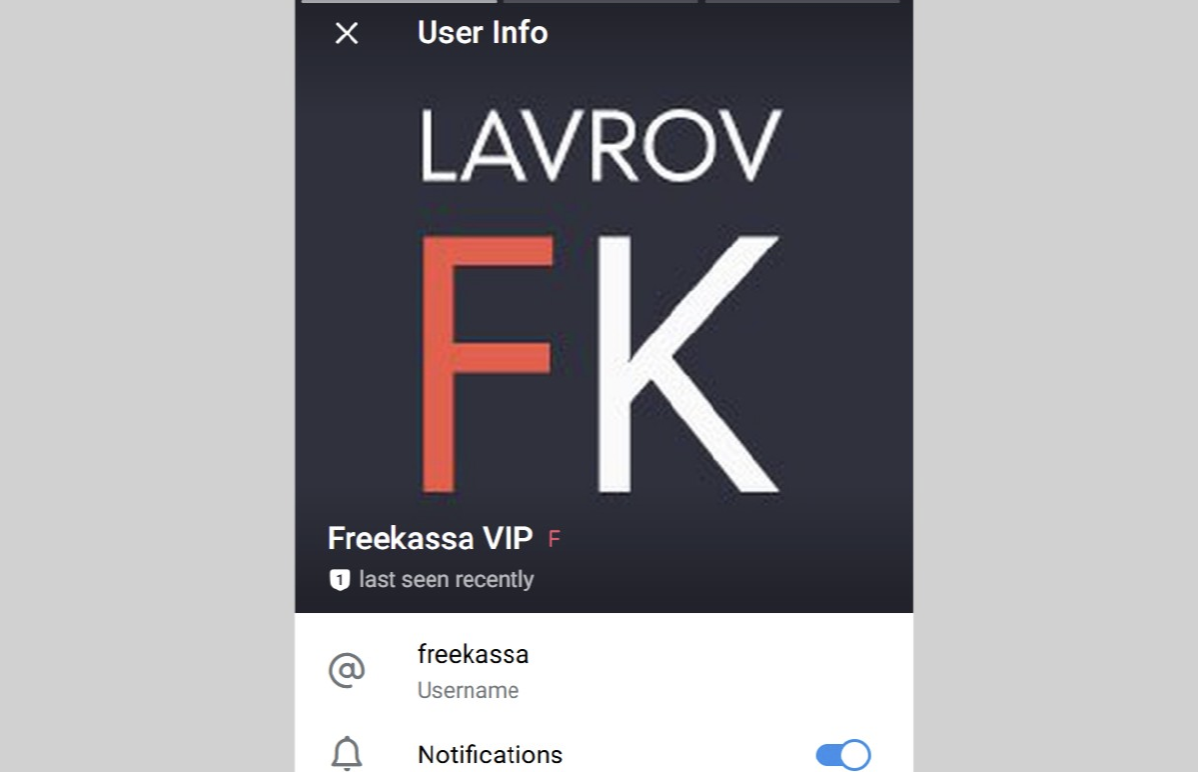Click the Username caption label
The image size is (1198, 772).
coord(468,691)
